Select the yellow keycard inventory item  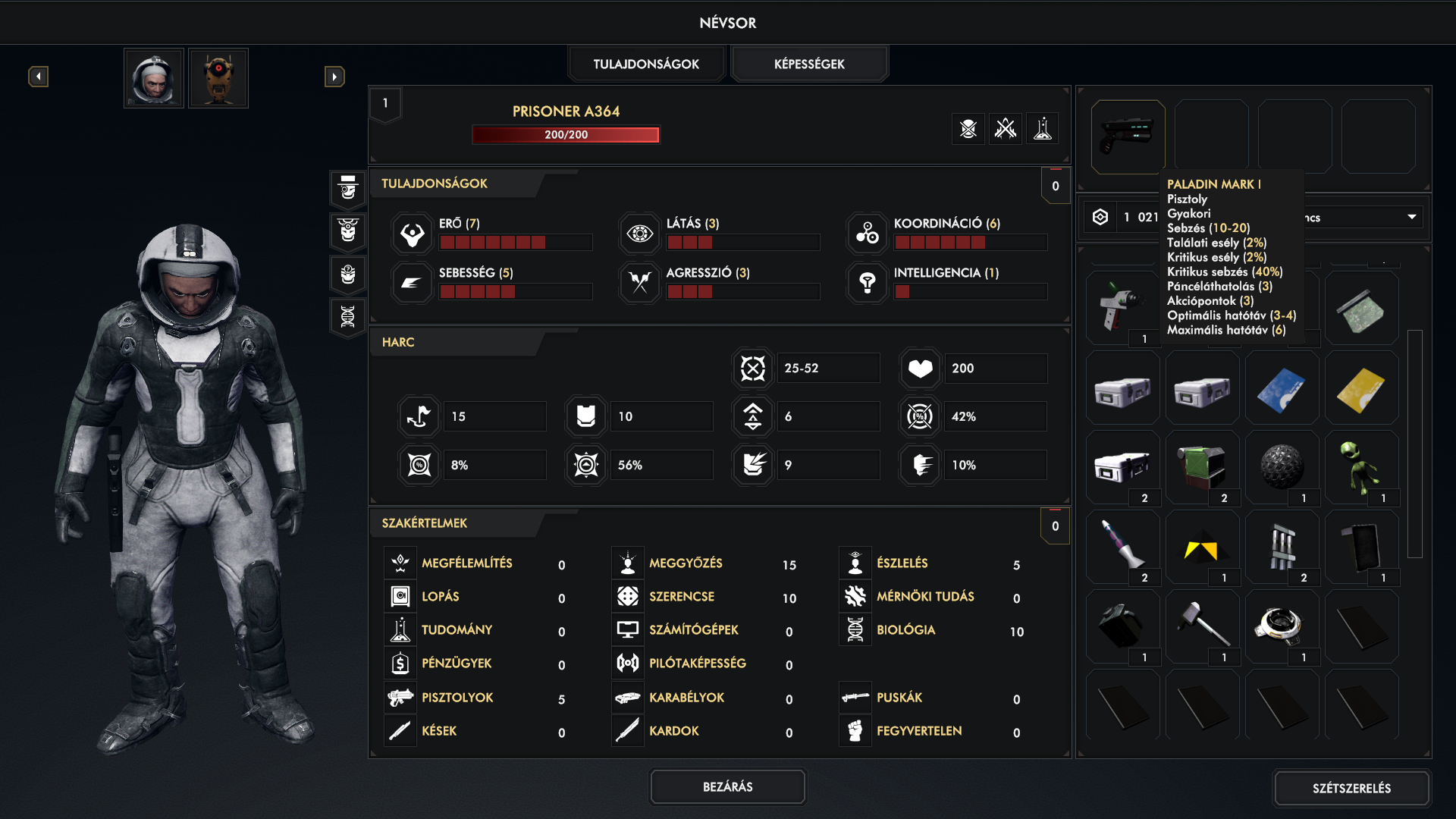(x=1361, y=389)
